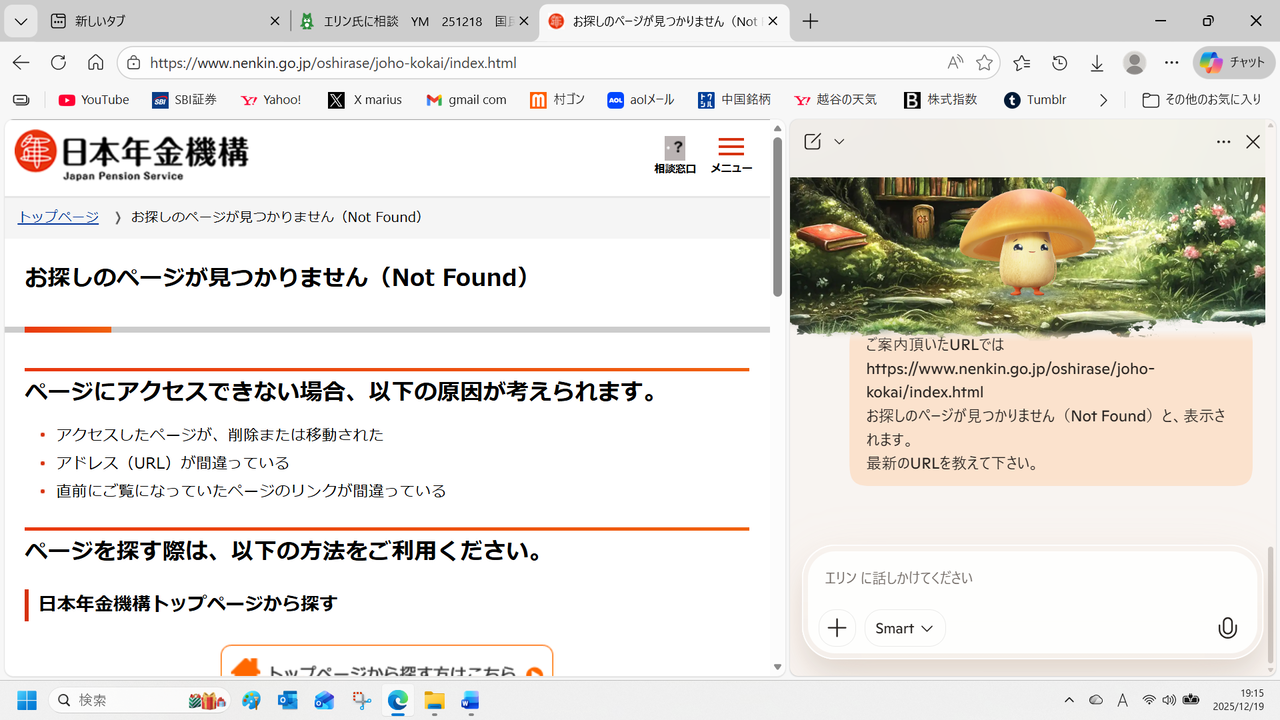Open File Explorer from the taskbar
This screenshot has width=1280, height=720.
pos(434,700)
